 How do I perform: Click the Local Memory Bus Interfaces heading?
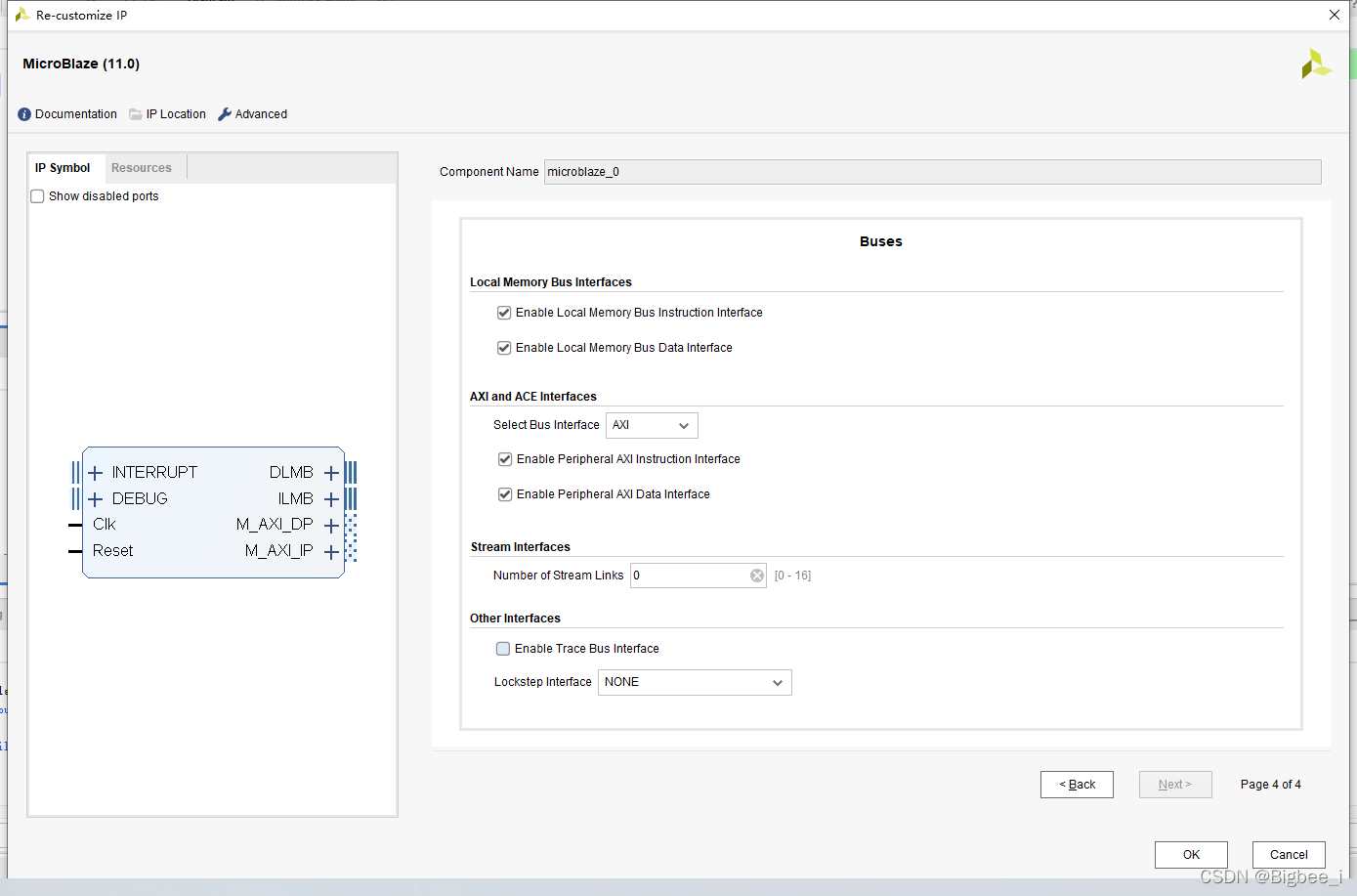(551, 282)
